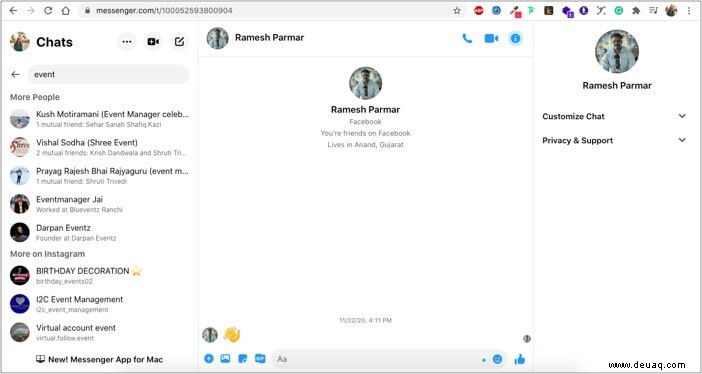Viewport: 702px width, 374px height.
Task: Go to browser home page
Action: (x=65, y=10)
